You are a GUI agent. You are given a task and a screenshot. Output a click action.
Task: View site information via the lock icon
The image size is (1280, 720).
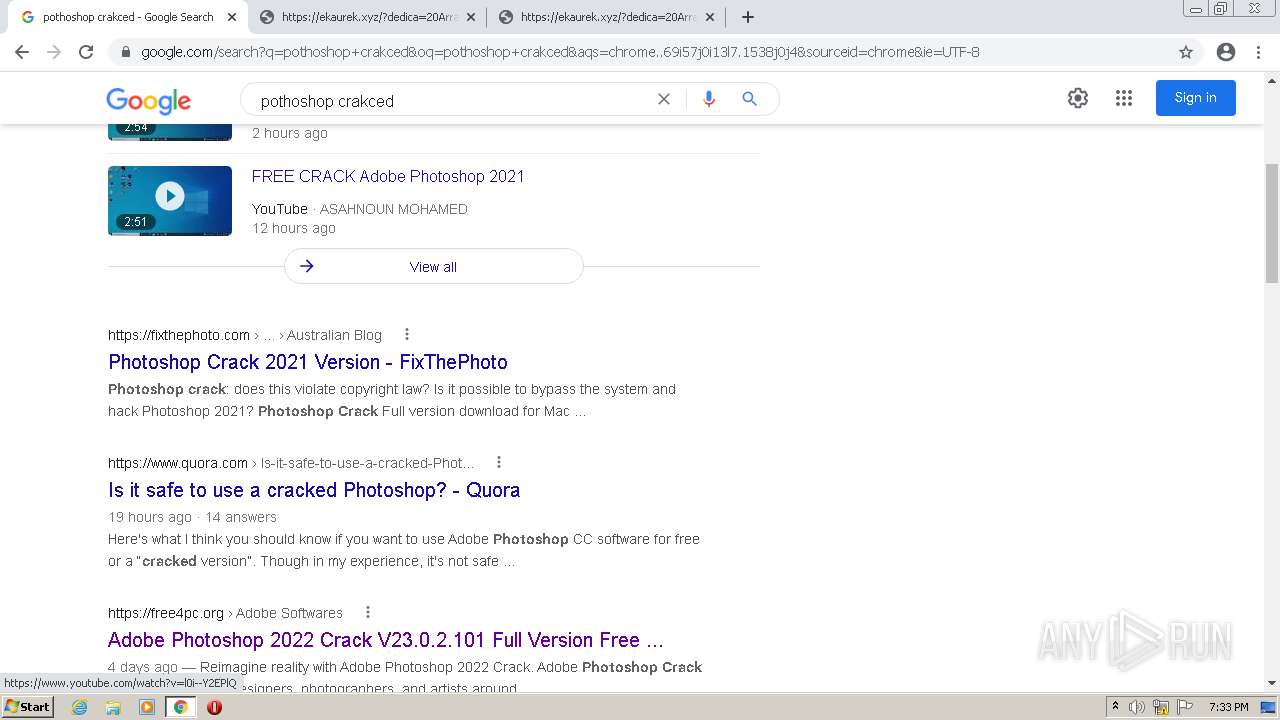[125, 52]
